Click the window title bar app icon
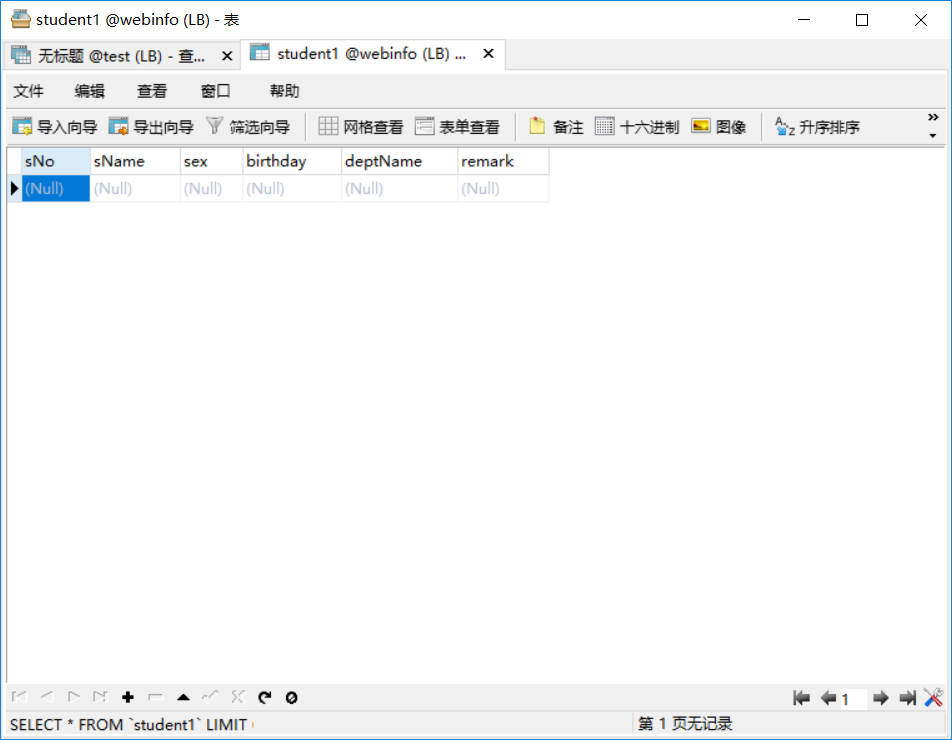Viewport: 952px width, 740px height. (21, 19)
